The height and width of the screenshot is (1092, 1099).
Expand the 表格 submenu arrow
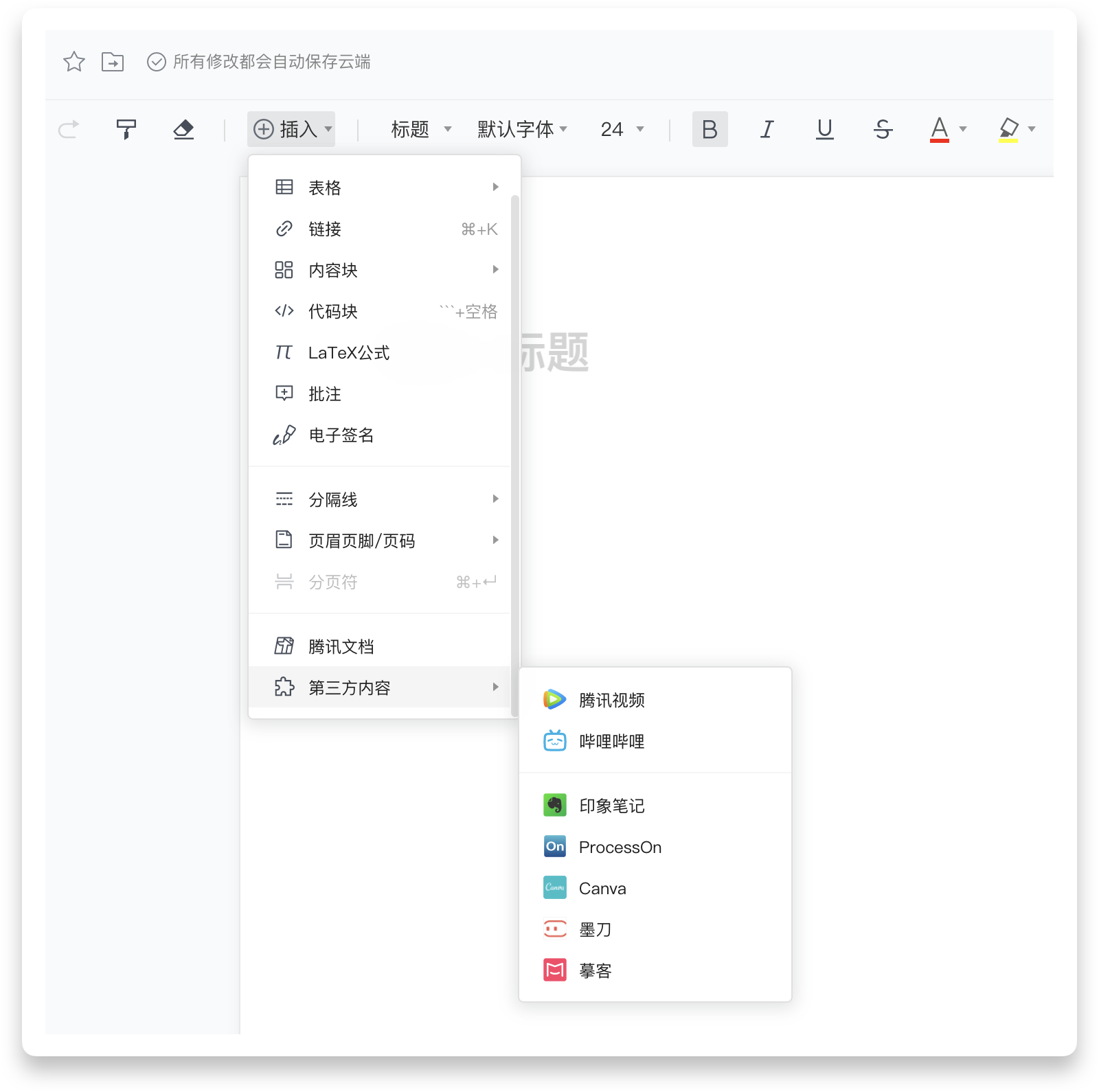point(495,187)
